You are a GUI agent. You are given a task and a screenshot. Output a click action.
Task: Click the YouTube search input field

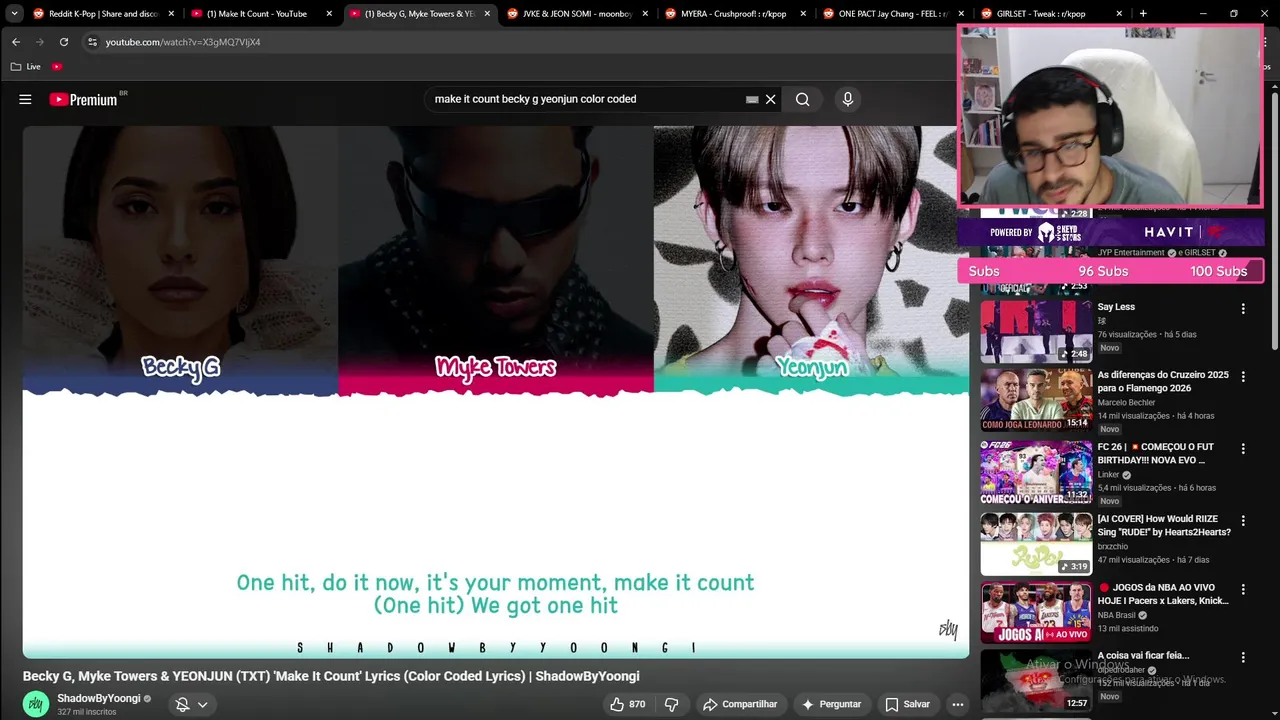[585, 99]
